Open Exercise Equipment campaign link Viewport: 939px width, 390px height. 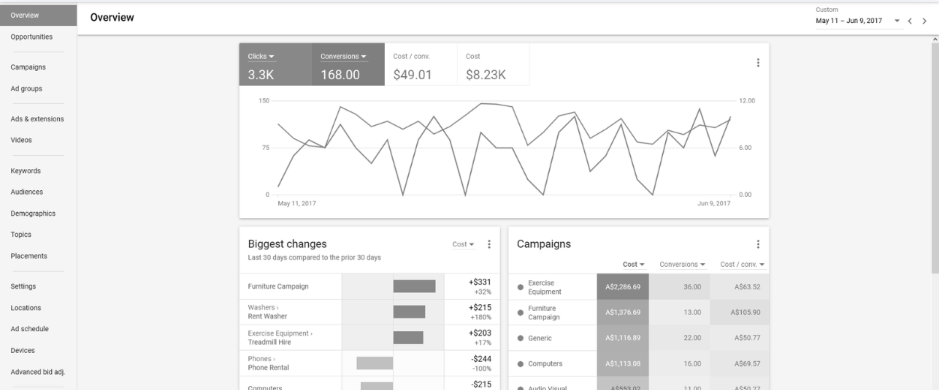click(545, 288)
